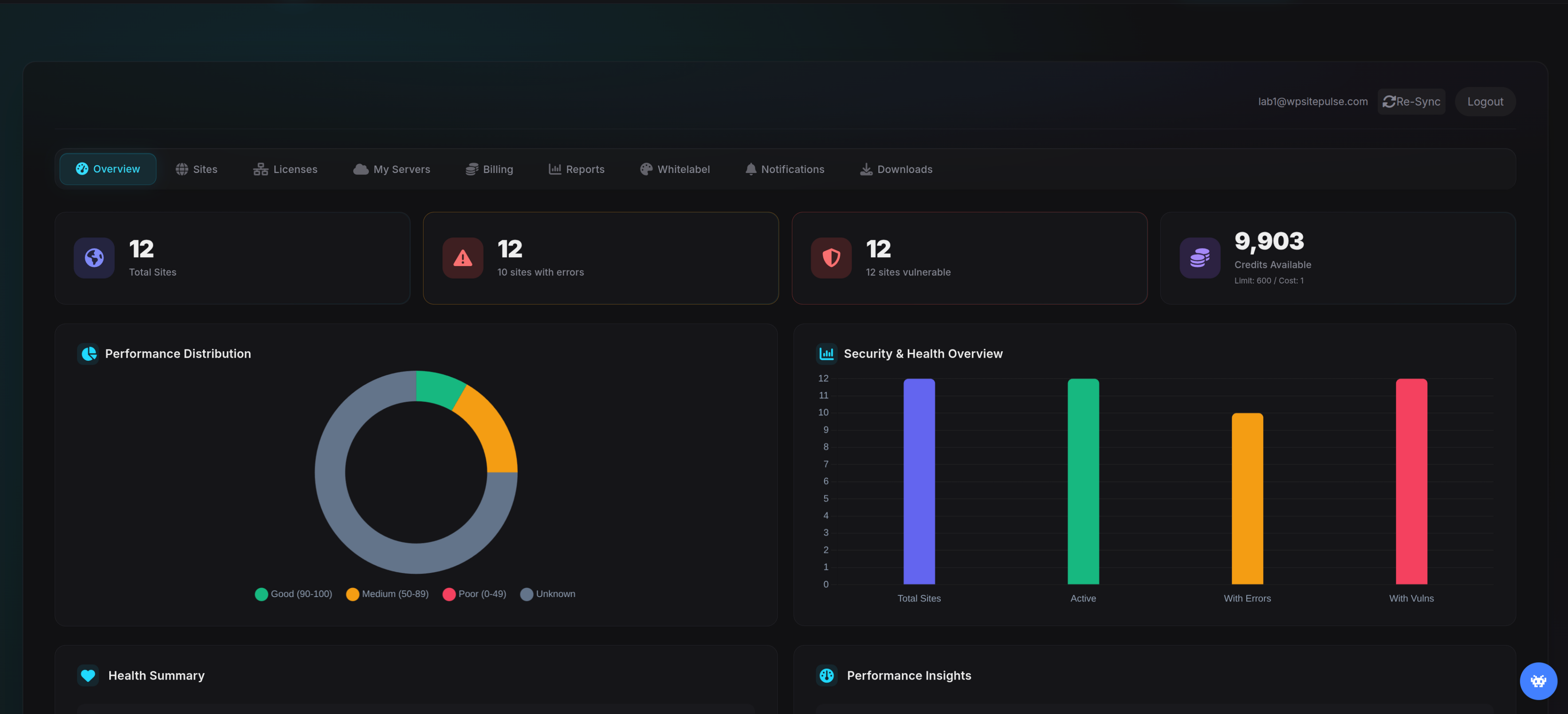The height and width of the screenshot is (714, 1568).
Task: Click the Logout button
Action: pos(1484,102)
